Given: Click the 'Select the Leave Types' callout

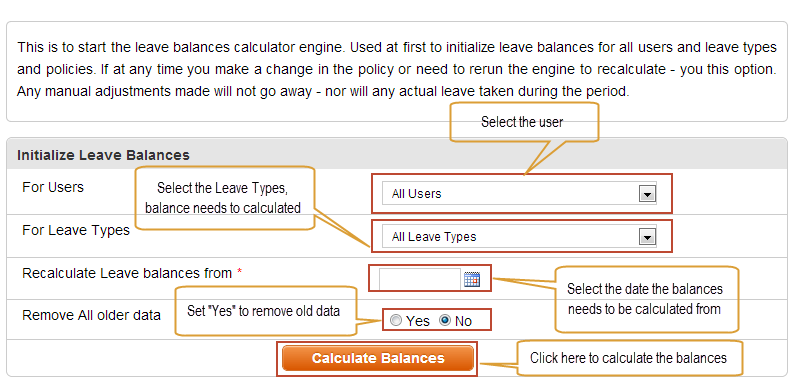Looking at the screenshot, I should [225, 198].
